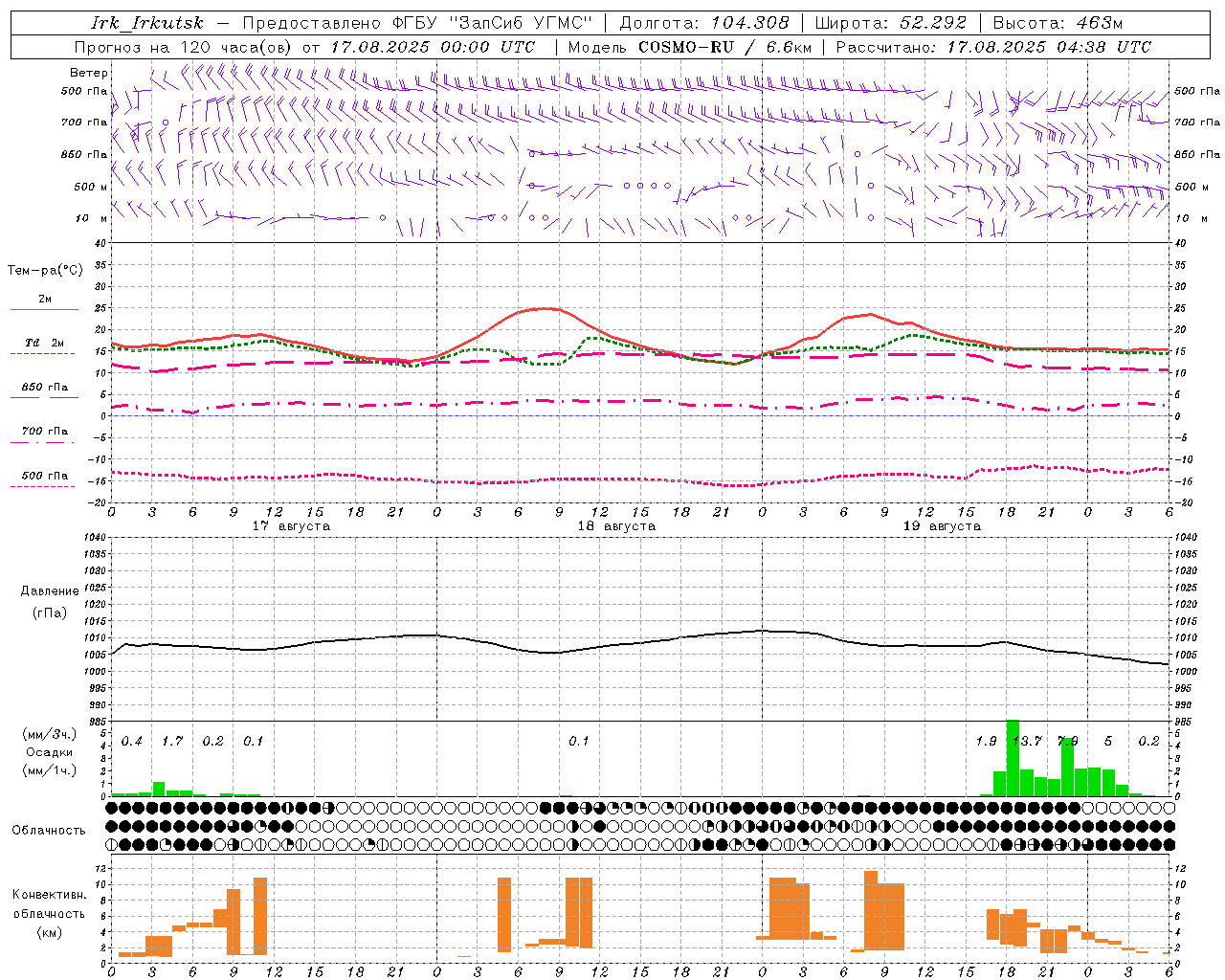Viewport: 1225px width, 980px height.
Task: Click the 1.7 precipitation total value
Action: pyautogui.click(x=172, y=742)
